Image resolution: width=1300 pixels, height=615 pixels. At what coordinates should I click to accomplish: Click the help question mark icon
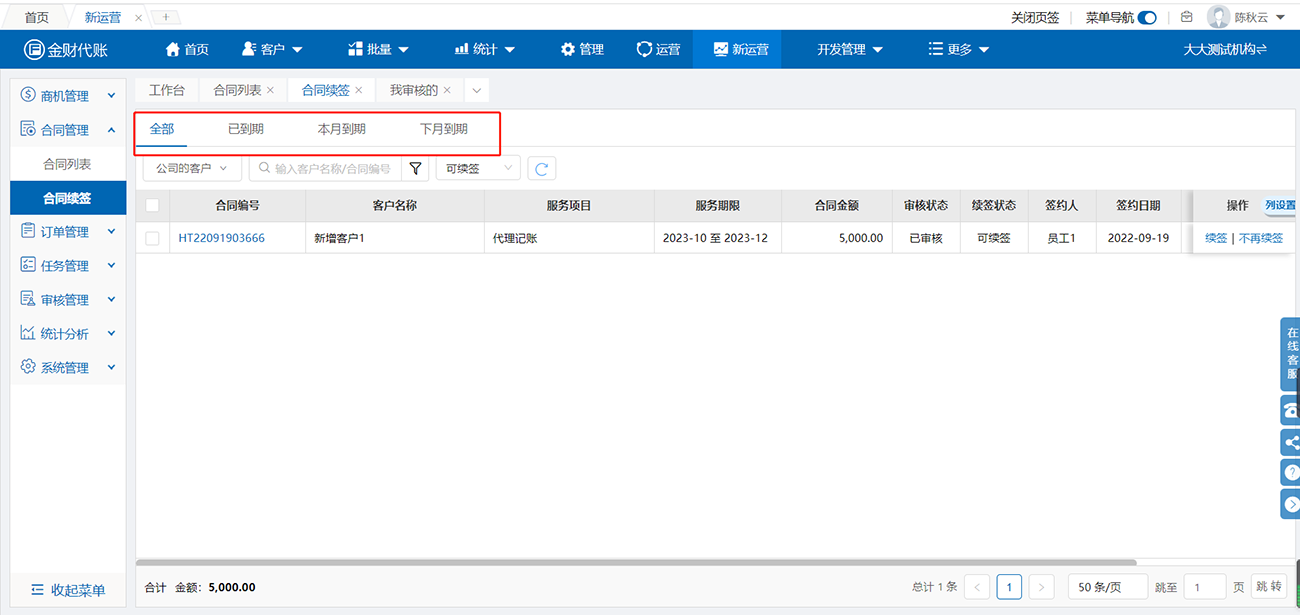(1291, 473)
